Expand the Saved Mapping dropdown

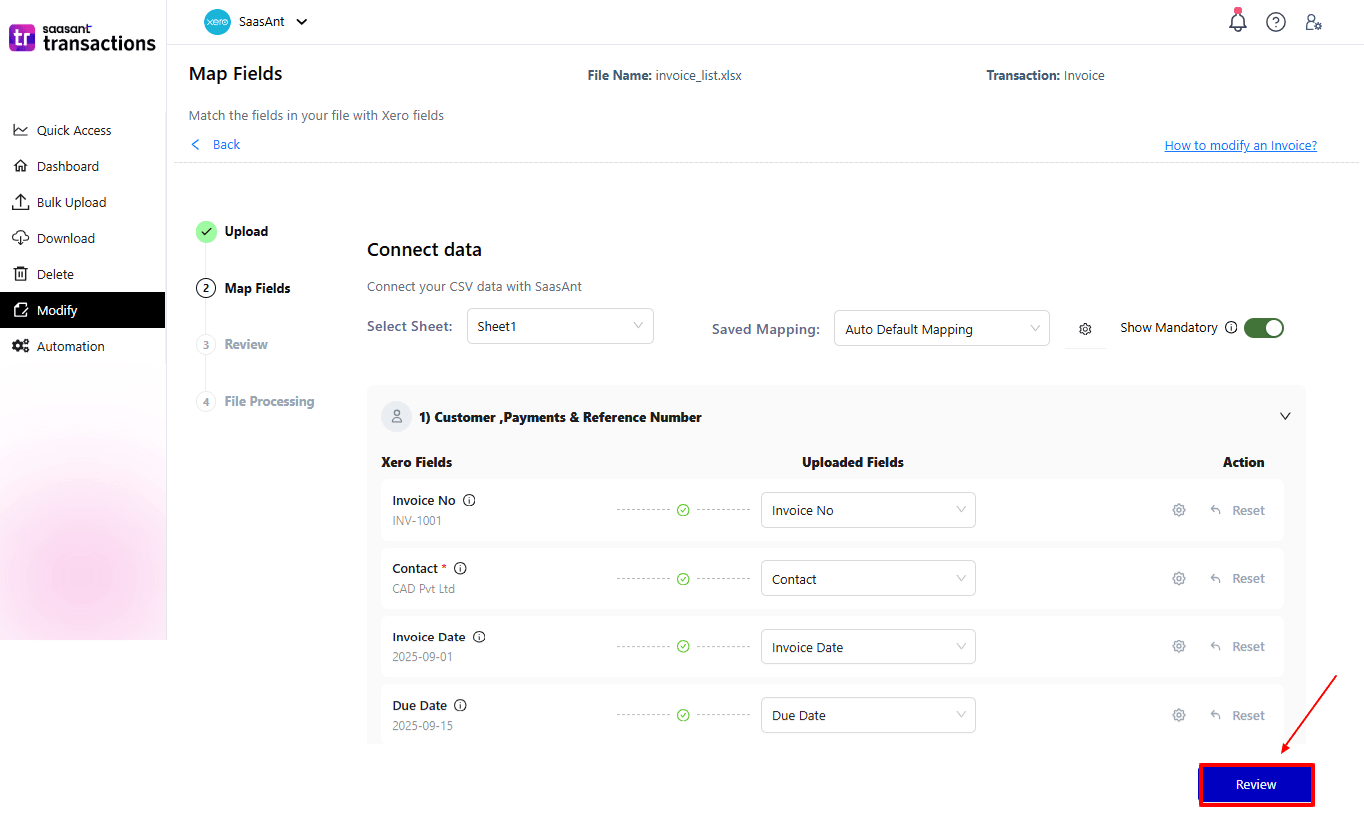(x=941, y=329)
